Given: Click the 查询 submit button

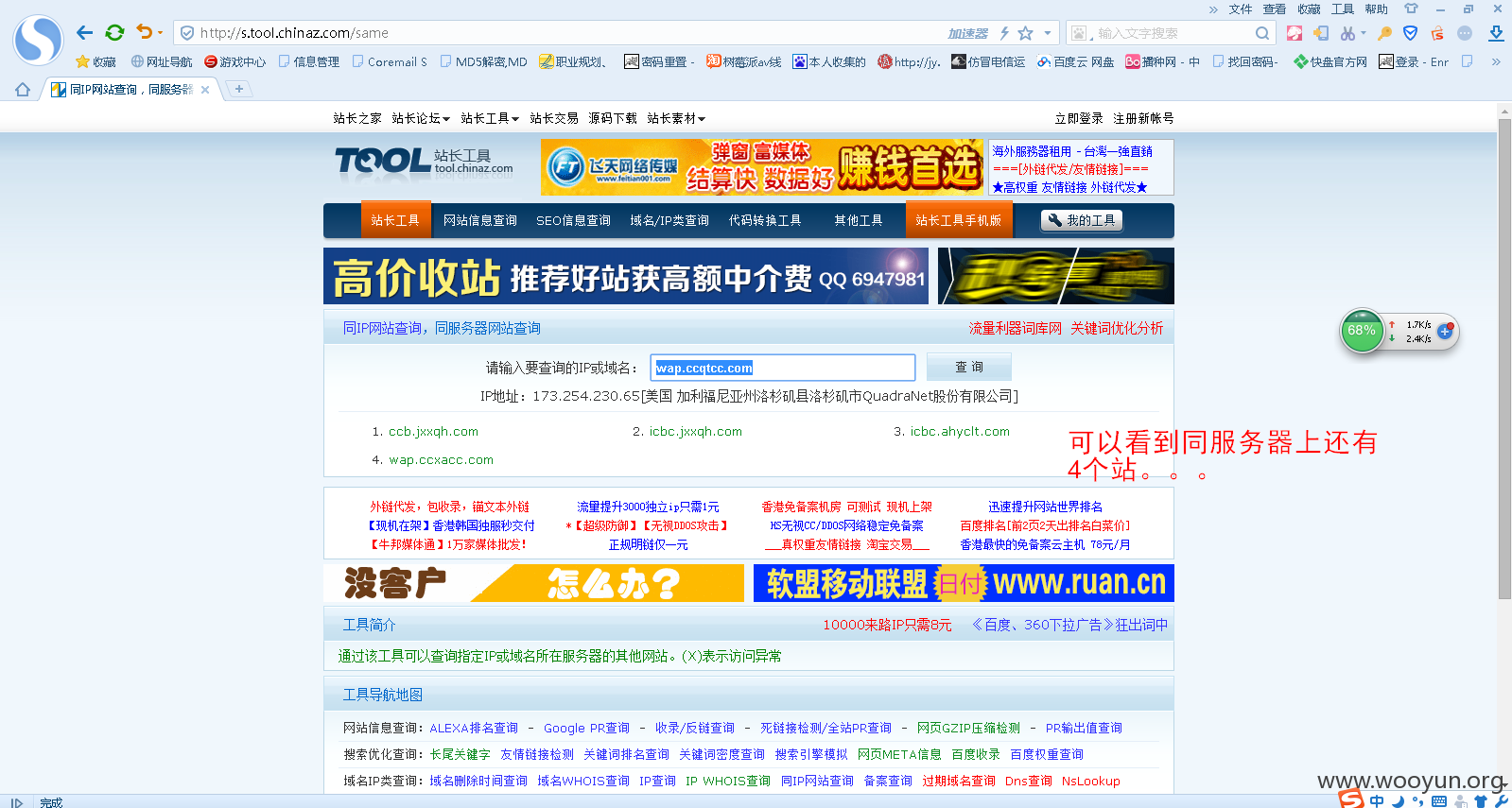Looking at the screenshot, I should tap(969, 367).
